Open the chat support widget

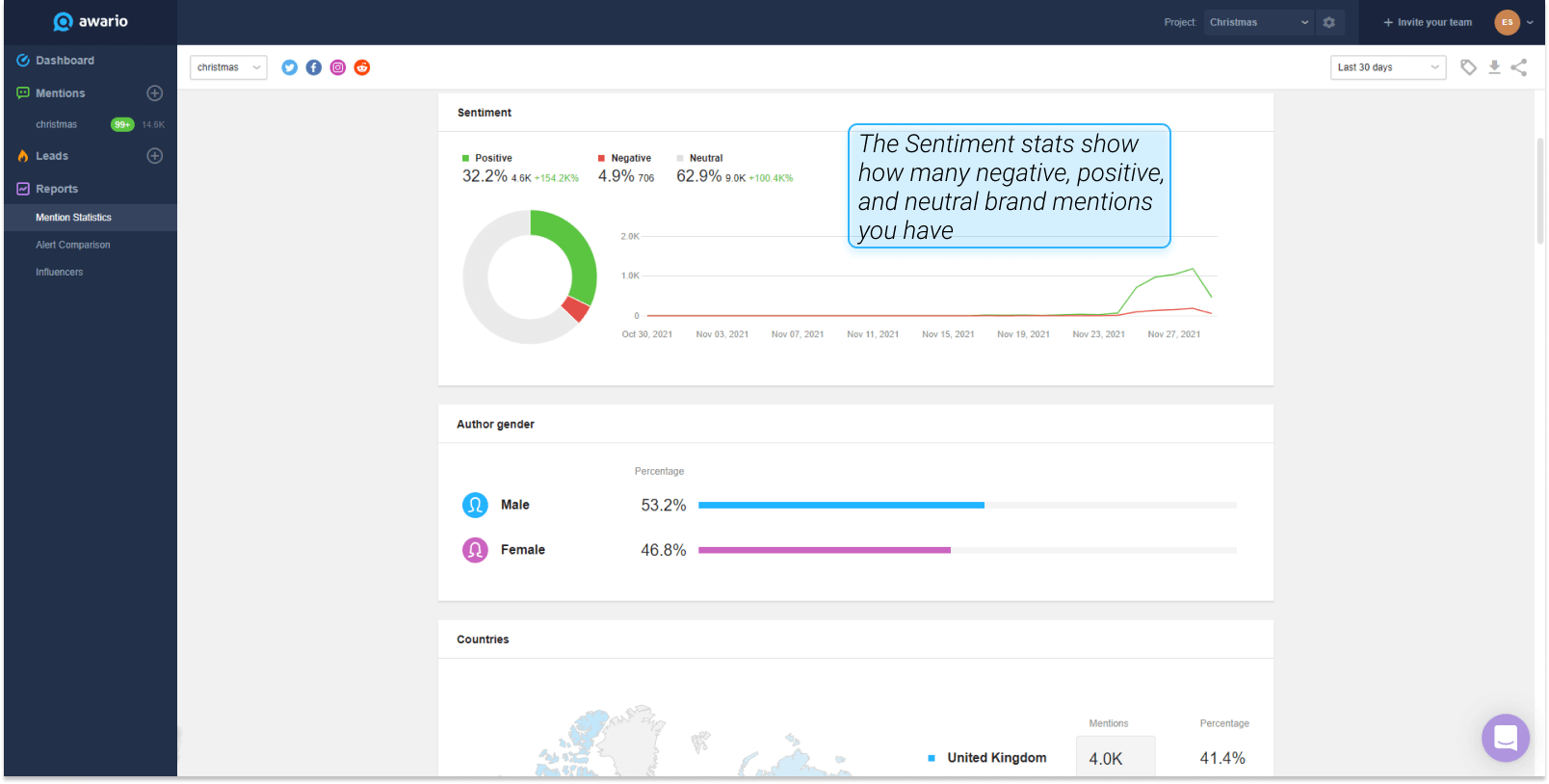tap(1506, 738)
